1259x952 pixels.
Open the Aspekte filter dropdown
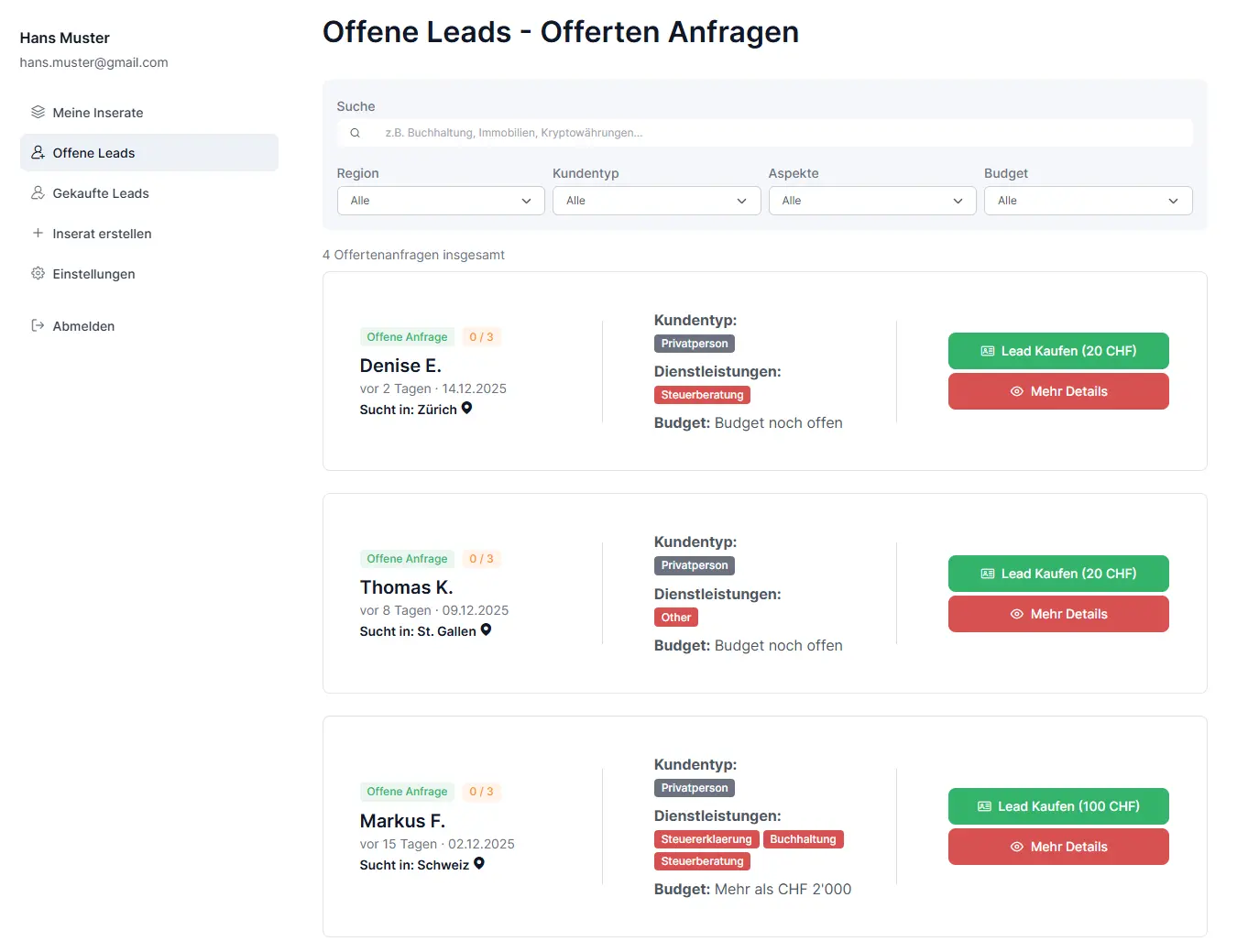click(872, 201)
